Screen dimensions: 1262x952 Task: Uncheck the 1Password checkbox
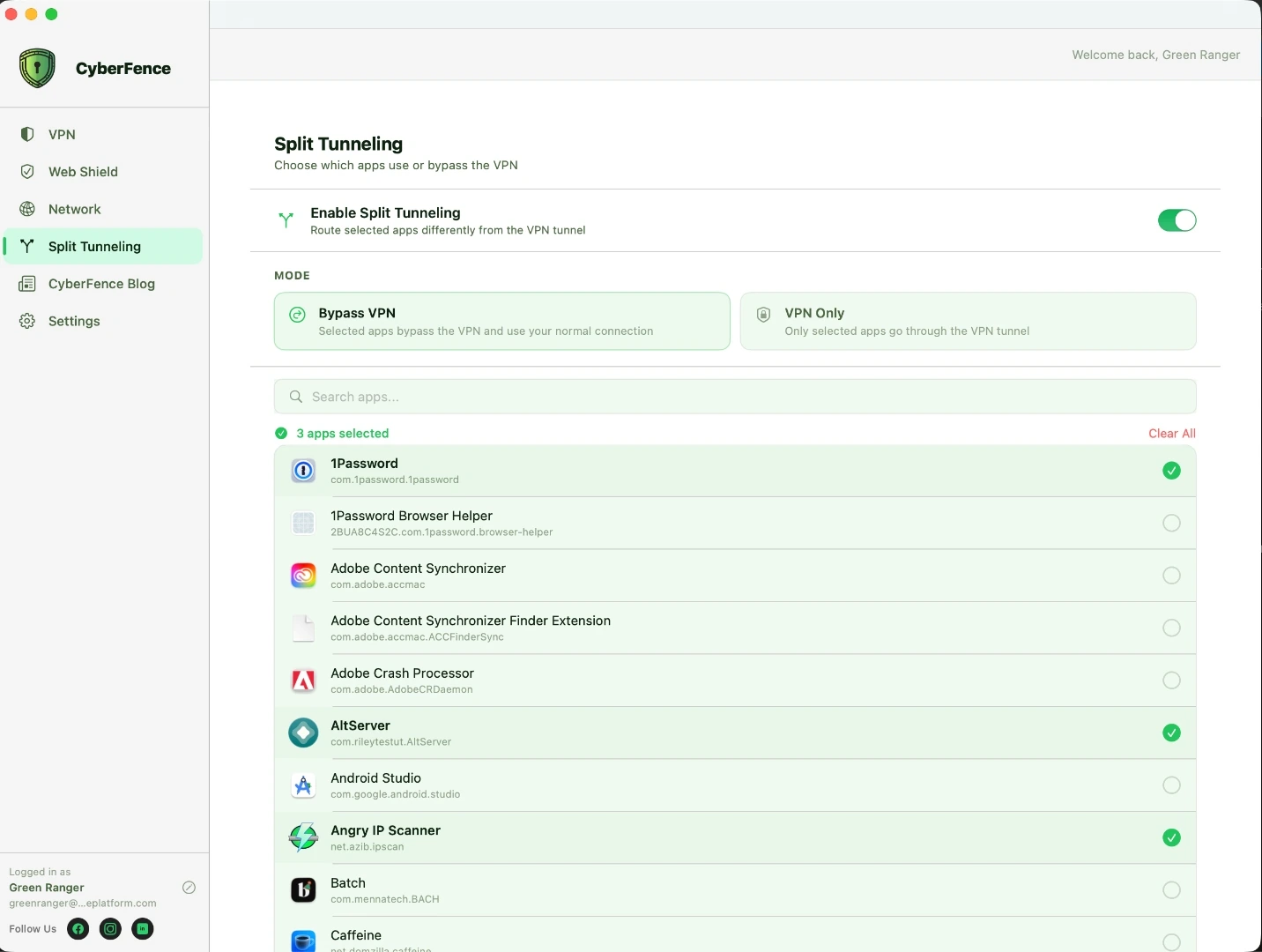click(1171, 471)
